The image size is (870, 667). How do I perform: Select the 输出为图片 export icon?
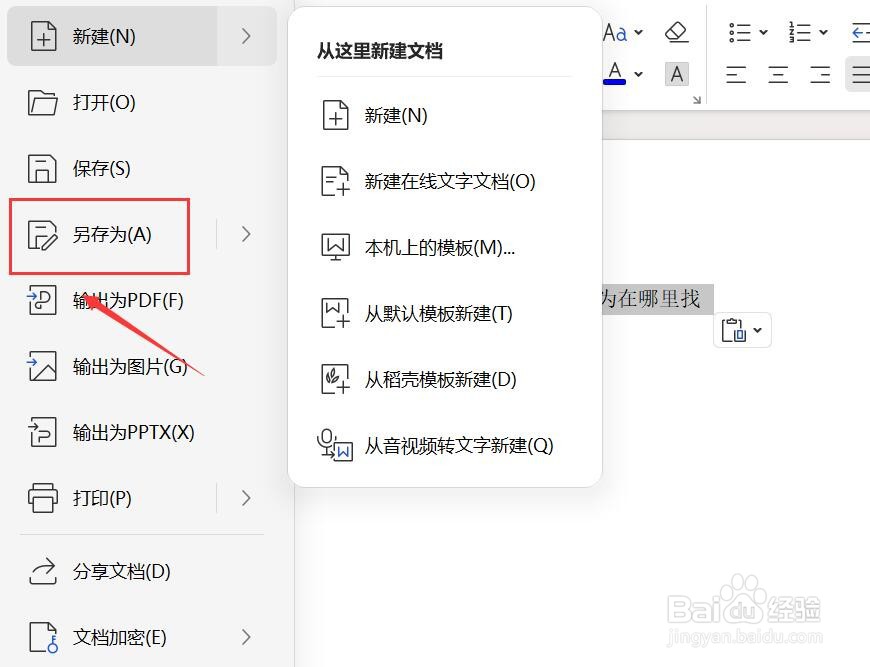(x=41, y=366)
